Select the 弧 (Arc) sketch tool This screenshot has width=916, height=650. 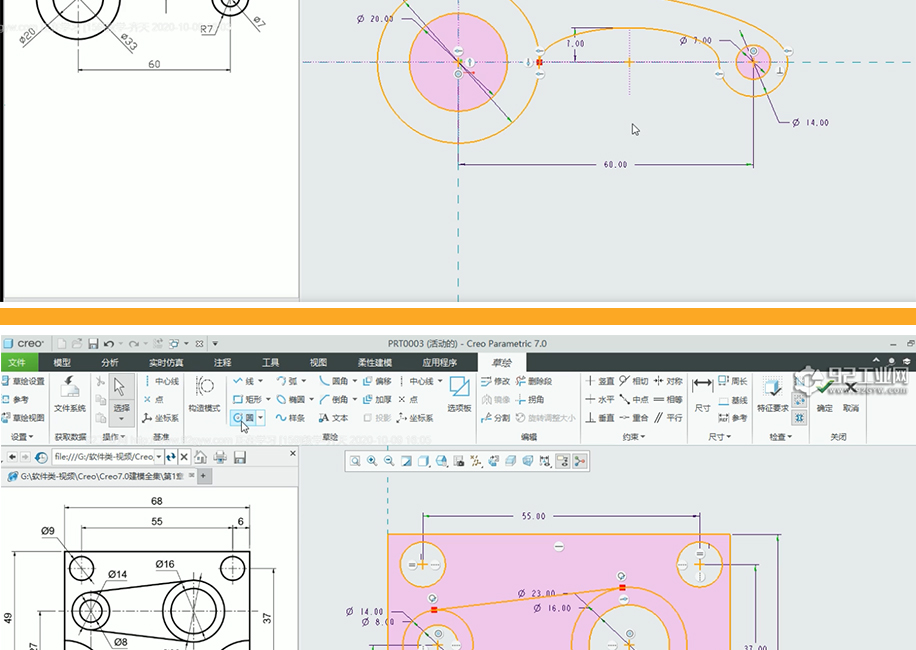287,381
